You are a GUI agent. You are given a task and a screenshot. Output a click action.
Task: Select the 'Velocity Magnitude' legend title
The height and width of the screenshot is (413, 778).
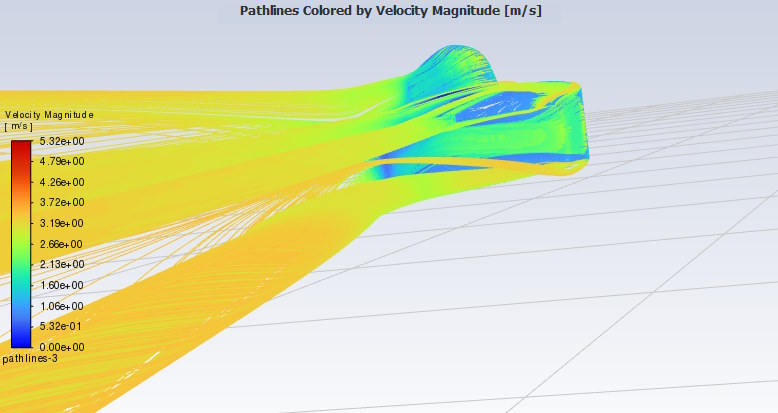(x=49, y=115)
